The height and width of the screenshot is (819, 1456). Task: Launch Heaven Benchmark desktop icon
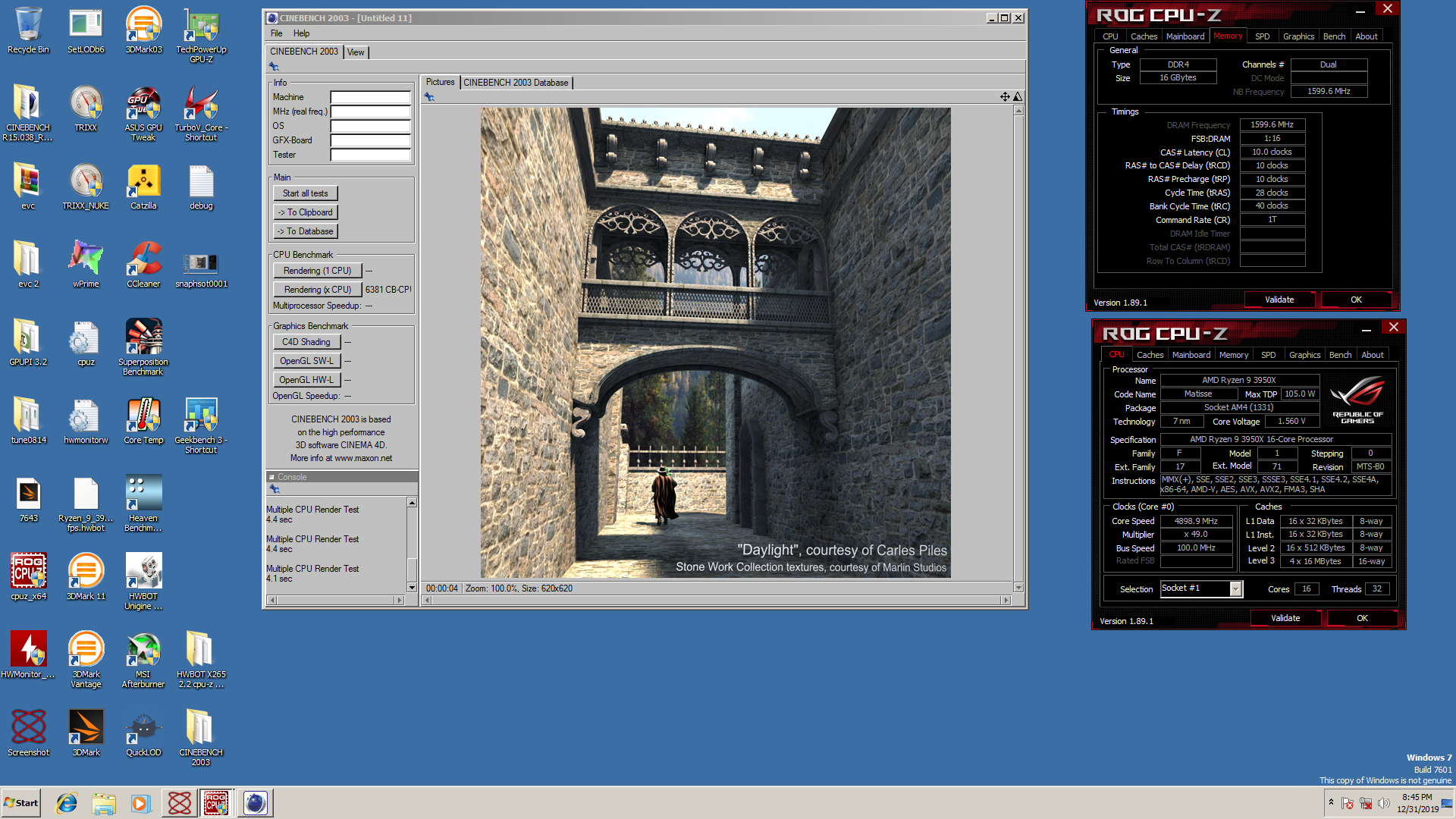(x=143, y=504)
